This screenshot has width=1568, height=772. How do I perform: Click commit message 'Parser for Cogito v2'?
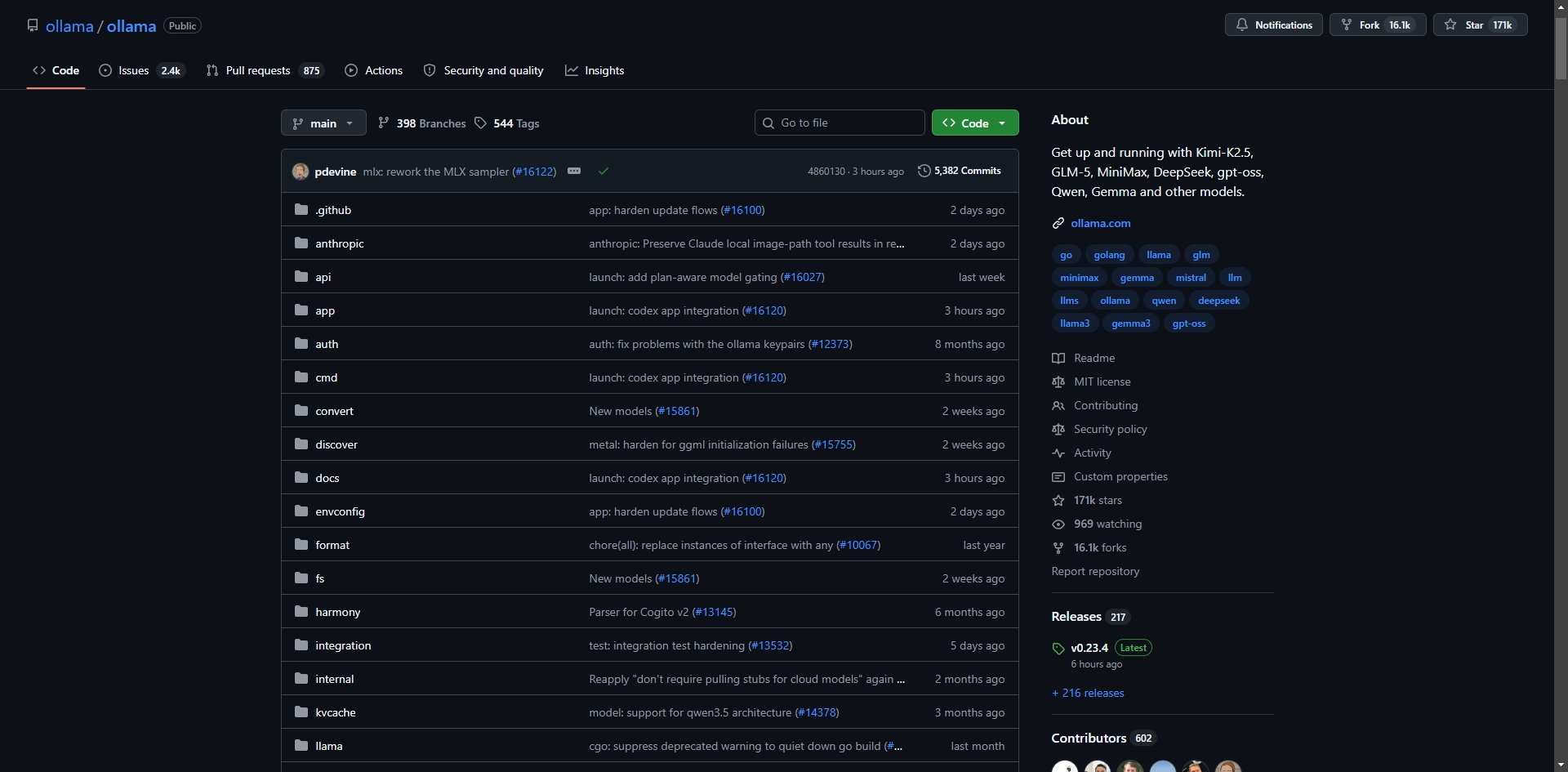[639, 612]
